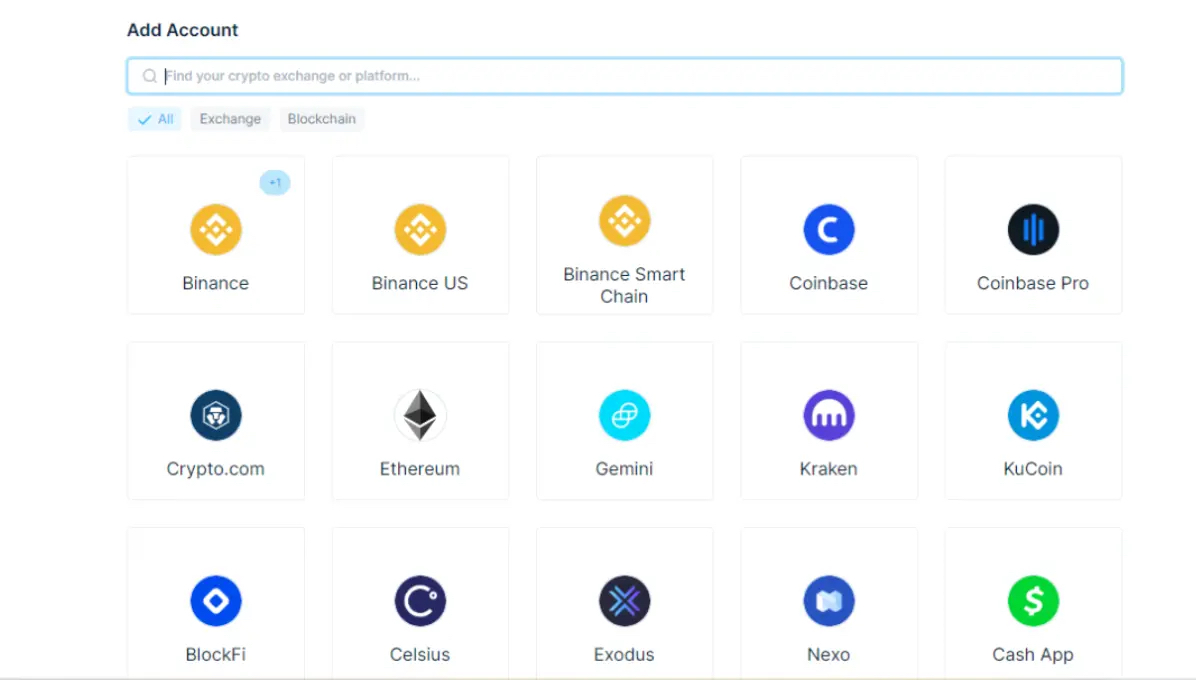Click the Coinbase Pro icon

click(x=1033, y=228)
